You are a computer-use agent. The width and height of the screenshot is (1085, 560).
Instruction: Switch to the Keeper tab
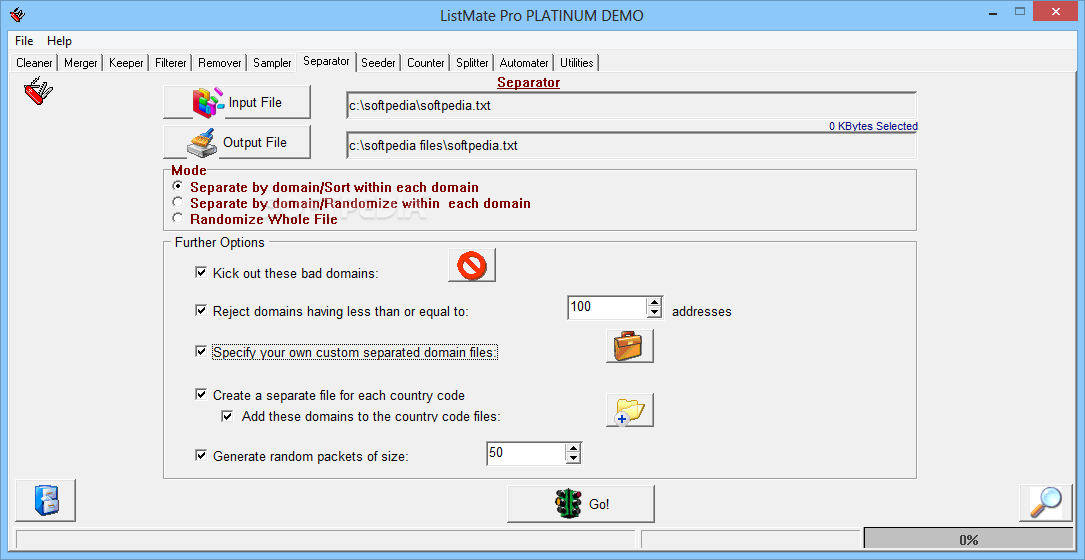pyautogui.click(x=126, y=63)
